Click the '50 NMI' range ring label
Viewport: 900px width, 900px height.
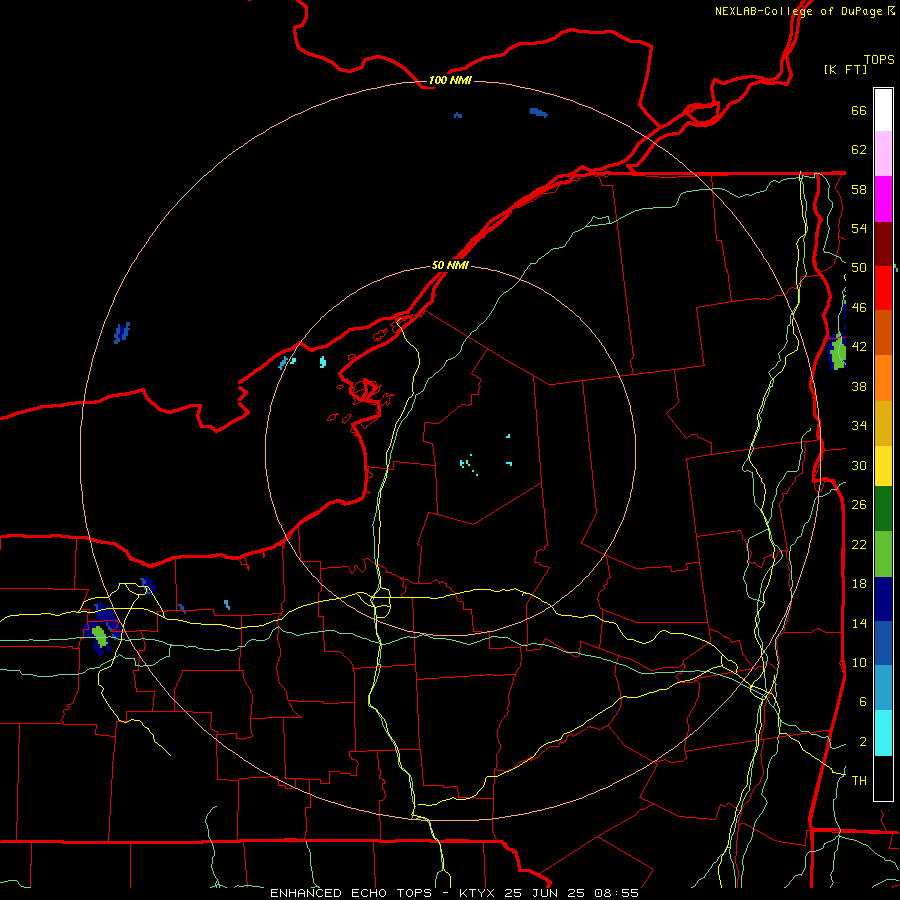[x=450, y=266]
